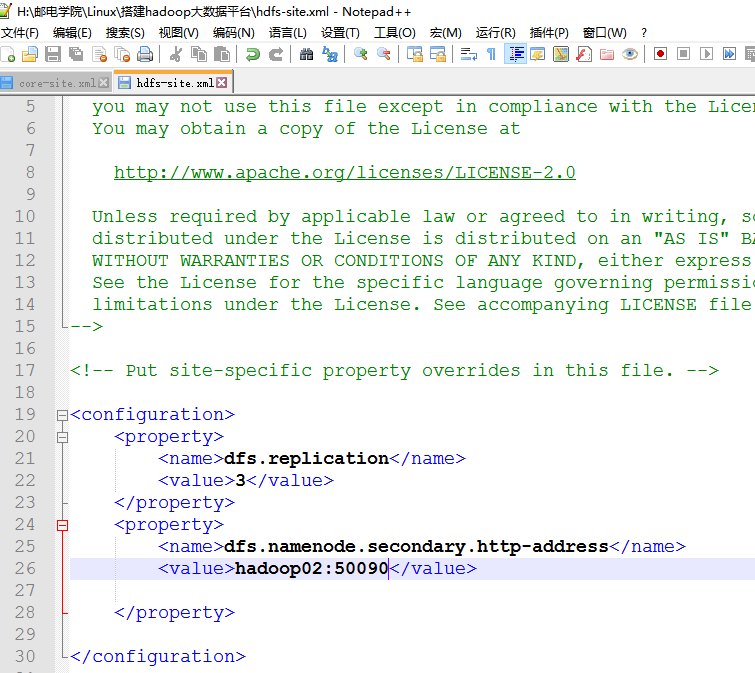
Task: Collapse red property fold at line 24
Action: point(62,525)
